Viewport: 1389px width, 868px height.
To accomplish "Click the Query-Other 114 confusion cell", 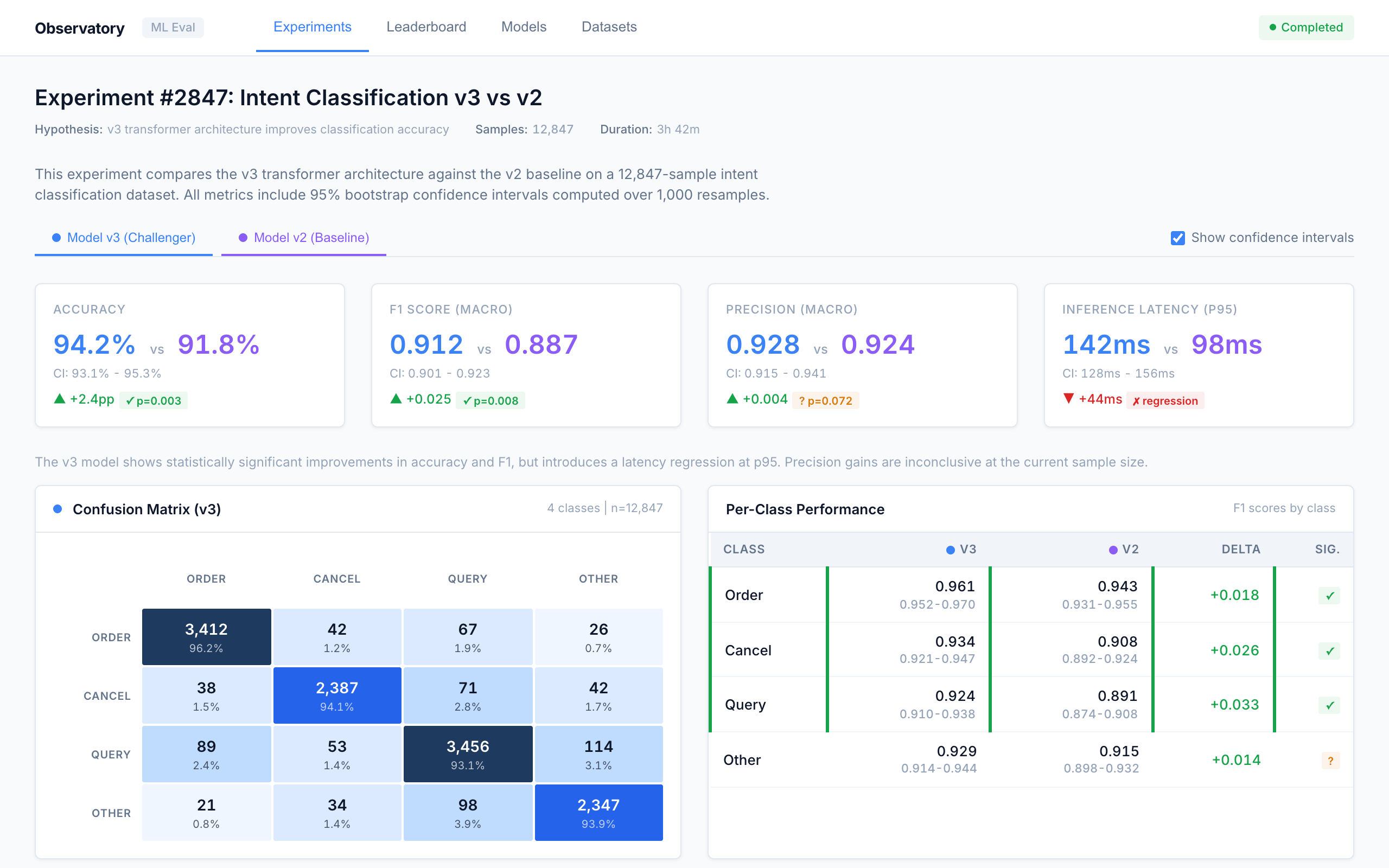I will click(x=598, y=754).
